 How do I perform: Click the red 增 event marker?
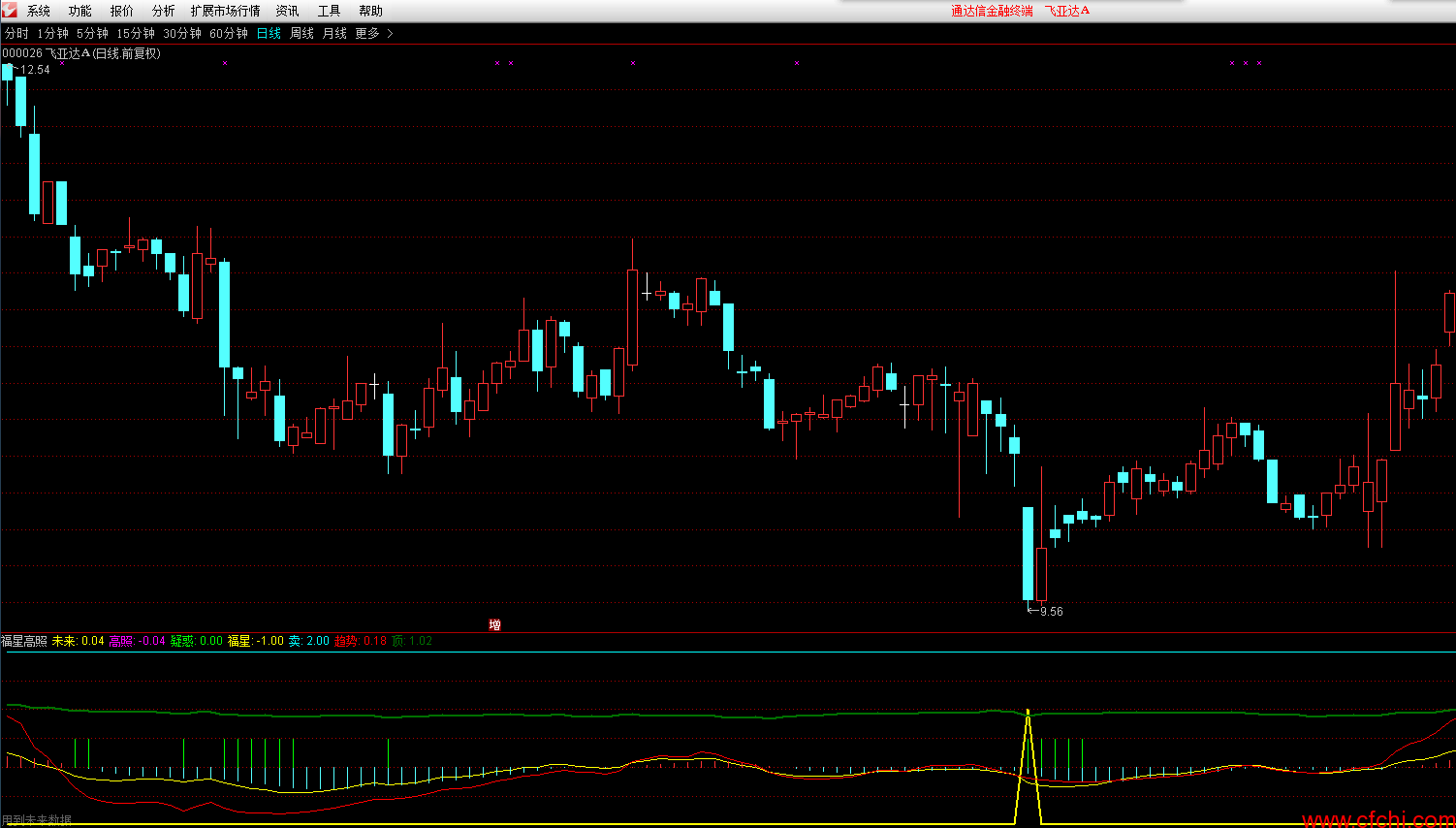coord(495,625)
